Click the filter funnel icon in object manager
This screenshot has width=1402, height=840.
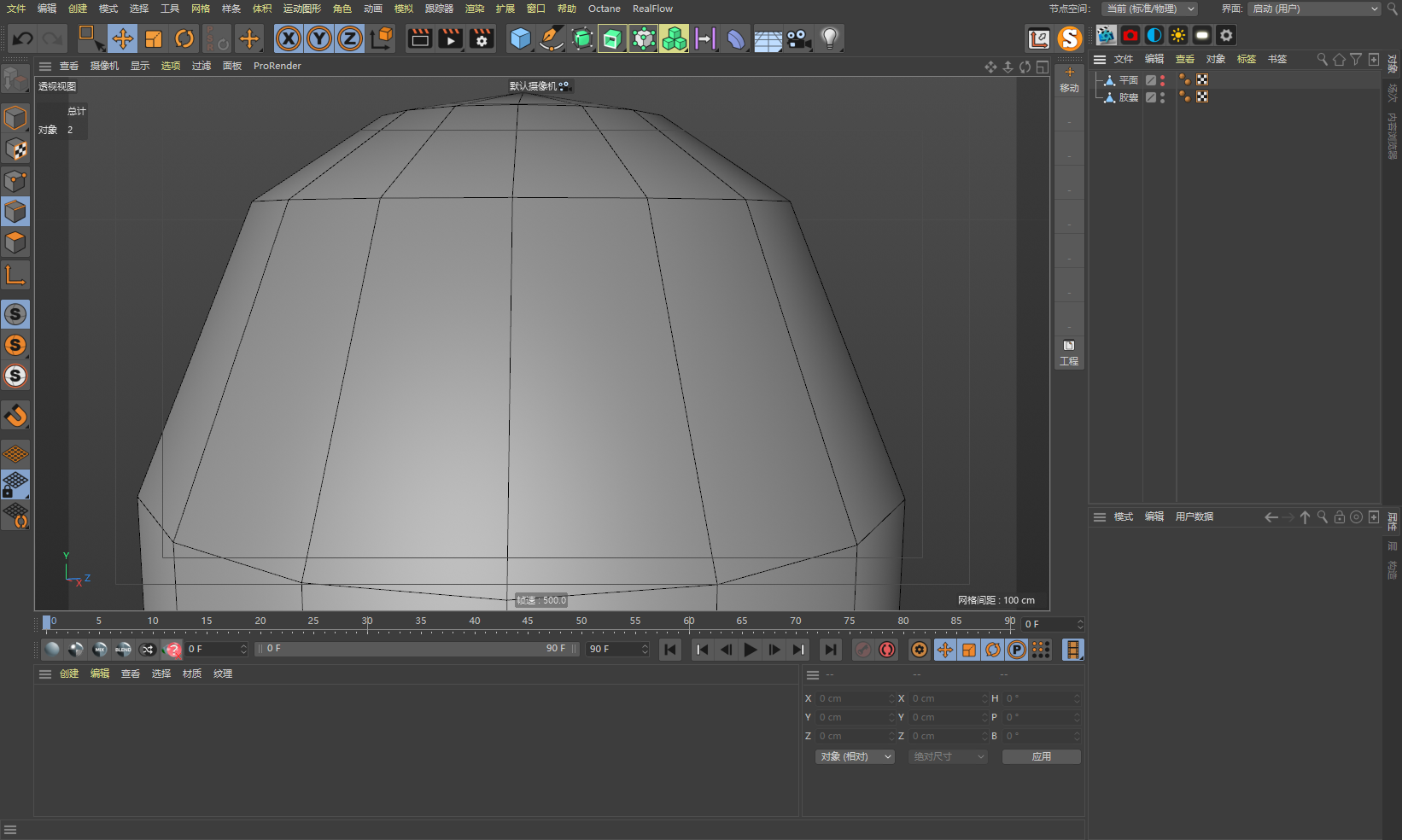[1356, 59]
